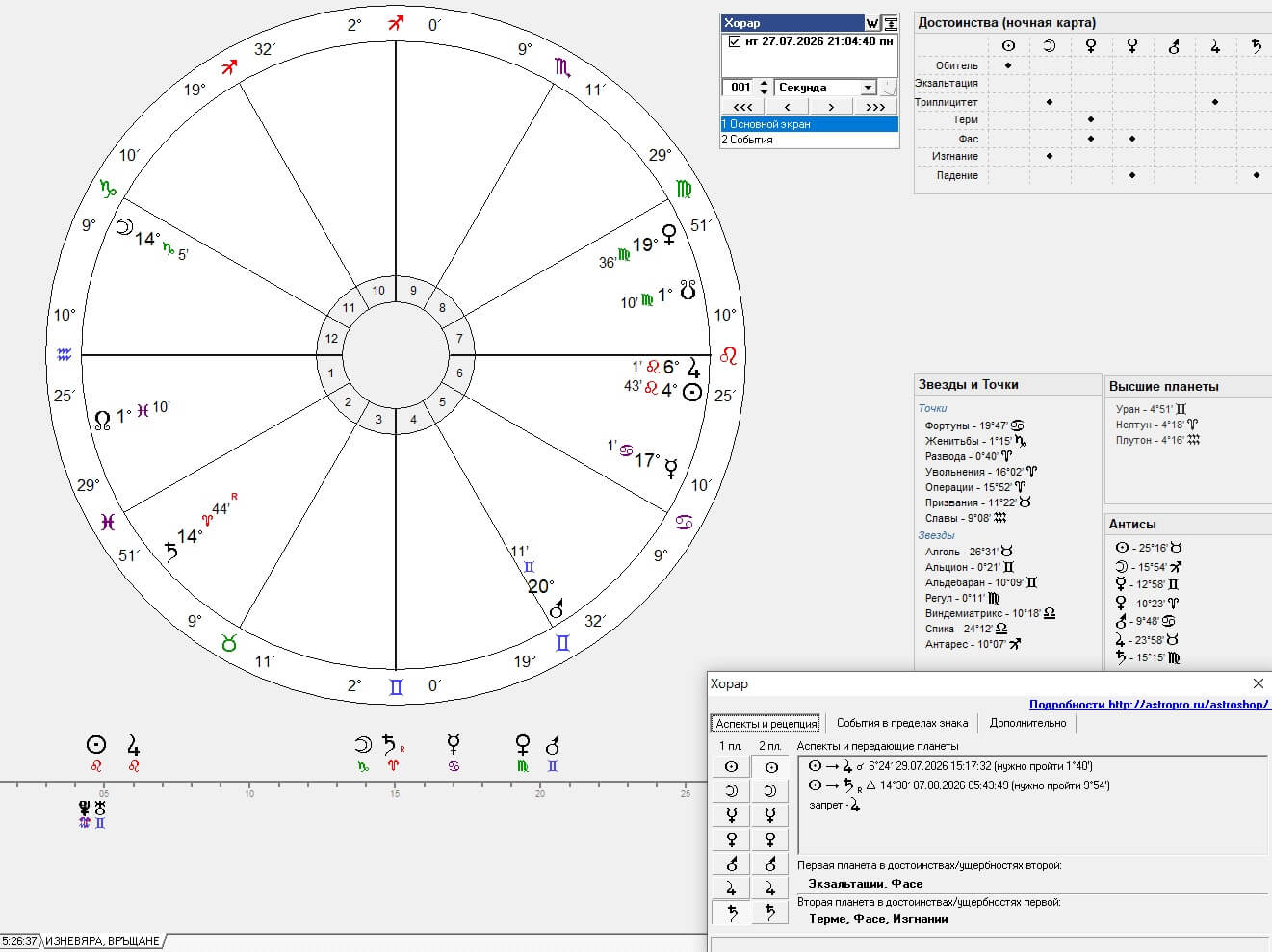
Task: Choose the Saturn button in the 2 пл. column
Action: (770, 912)
